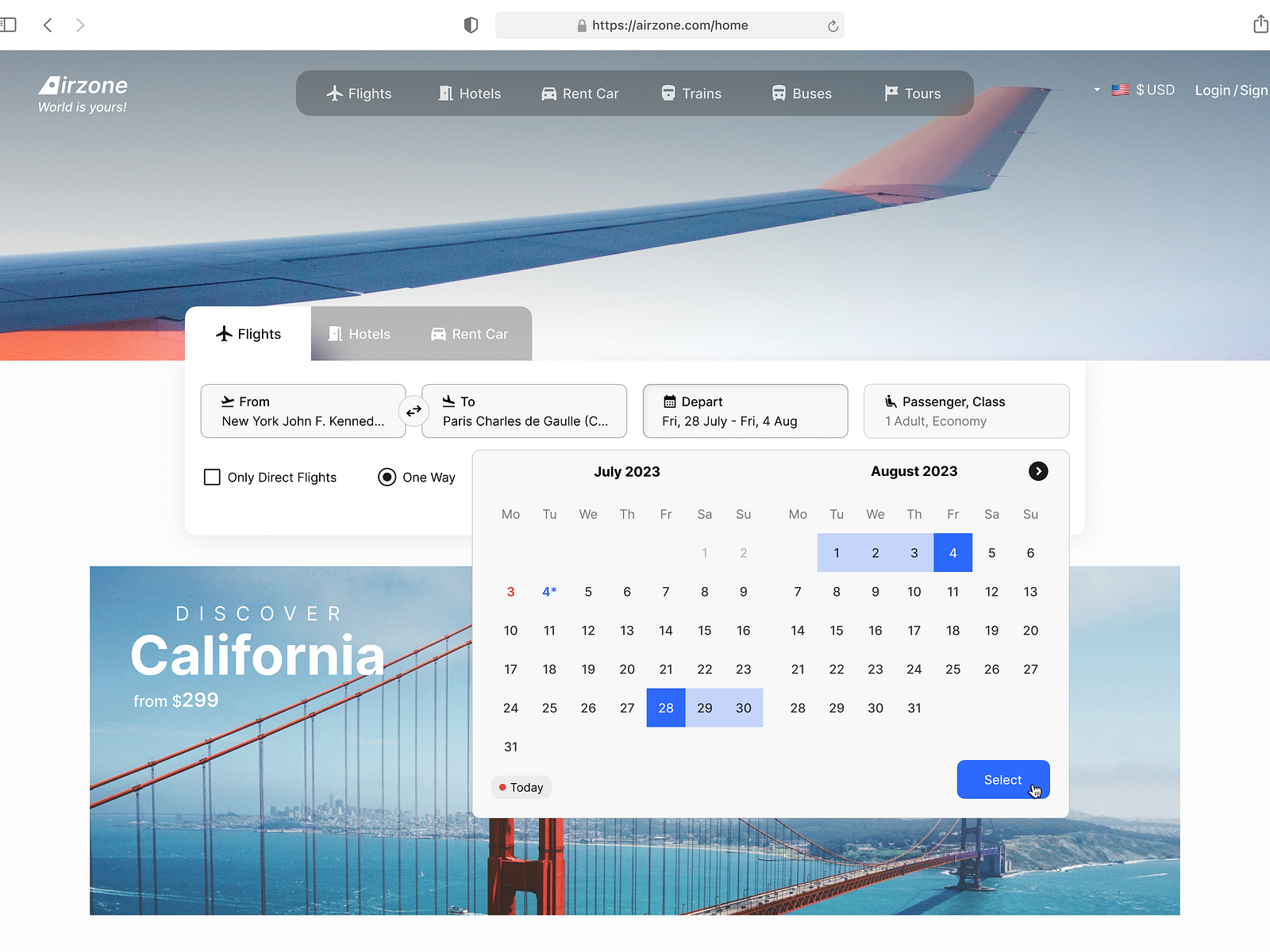The height and width of the screenshot is (952, 1270).
Task: Select the Trains travel mode icon
Action: pos(668,93)
